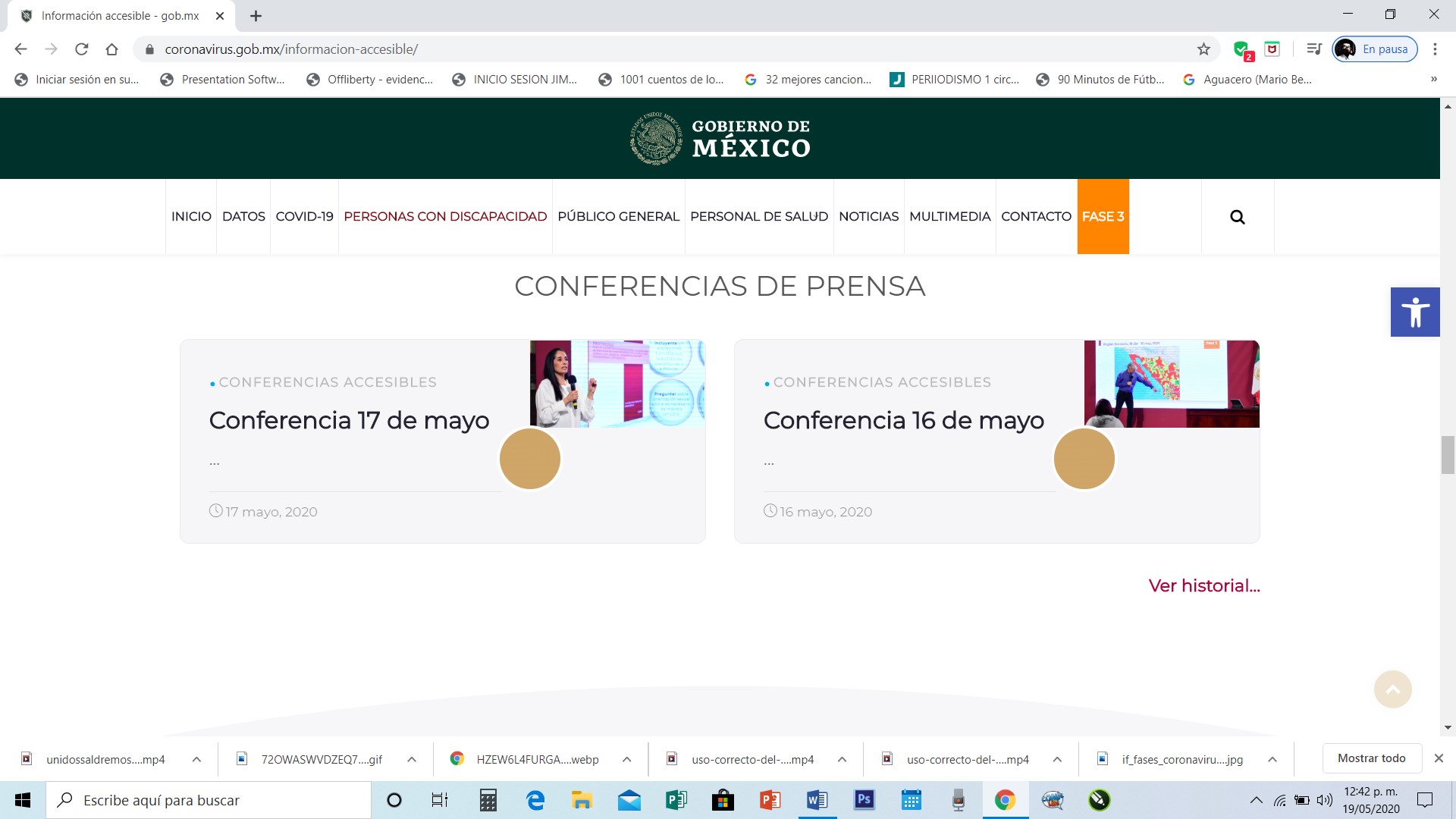Image resolution: width=1456 pixels, height=819 pixels.
Task: Expand options for 72OWASWVDZEQ7 gif download
Action: pyautogui.click(x=412, y=759)
